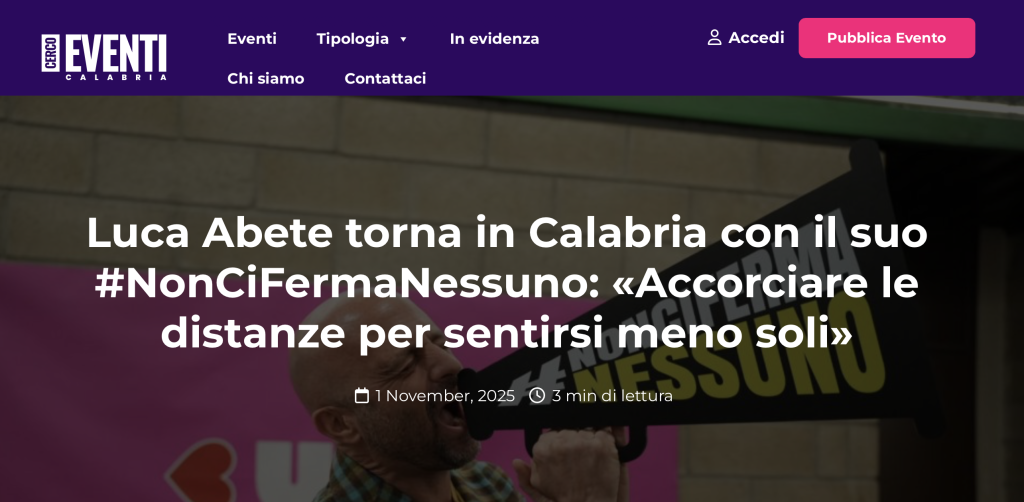Click the red heart graphic in the photo
The image size is (1024, 502).
click(200, 471)
